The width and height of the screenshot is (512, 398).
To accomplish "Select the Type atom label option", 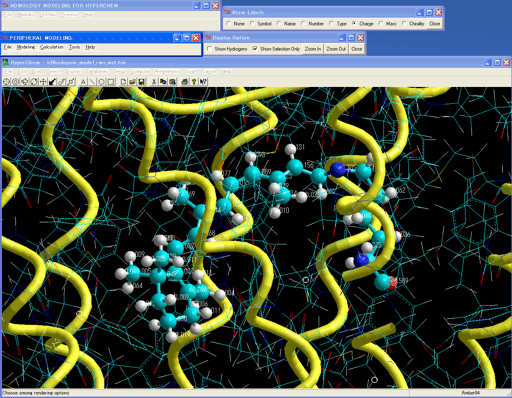I will [x=331, y=23].
